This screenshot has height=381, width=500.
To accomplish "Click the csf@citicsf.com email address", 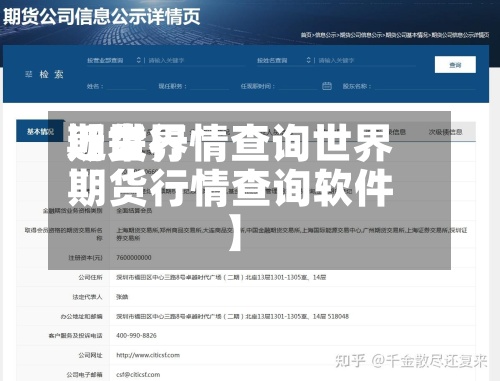I will click(138, 375).
